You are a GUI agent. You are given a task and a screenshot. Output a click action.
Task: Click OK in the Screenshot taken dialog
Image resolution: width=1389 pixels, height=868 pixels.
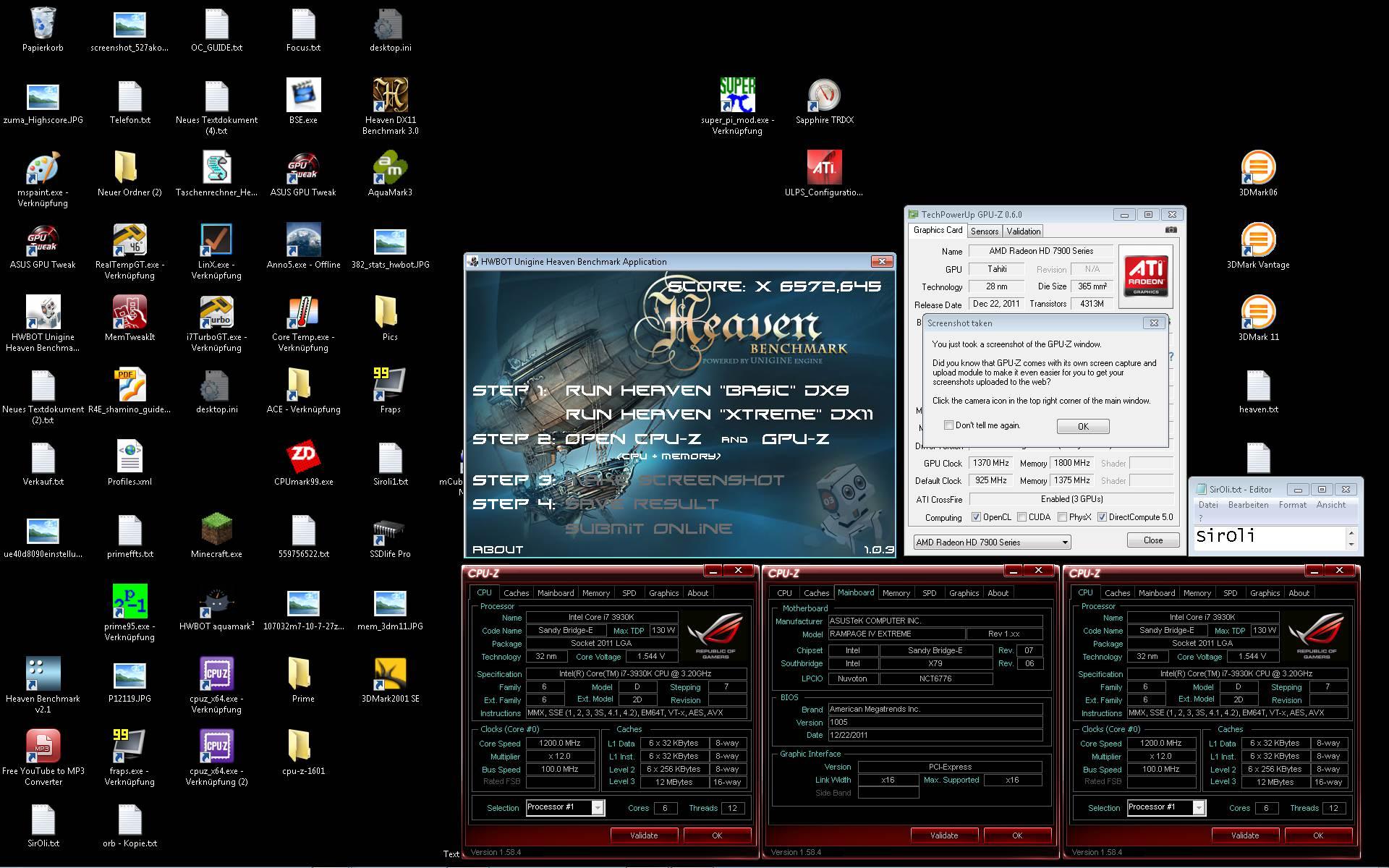click(1083, 426)
